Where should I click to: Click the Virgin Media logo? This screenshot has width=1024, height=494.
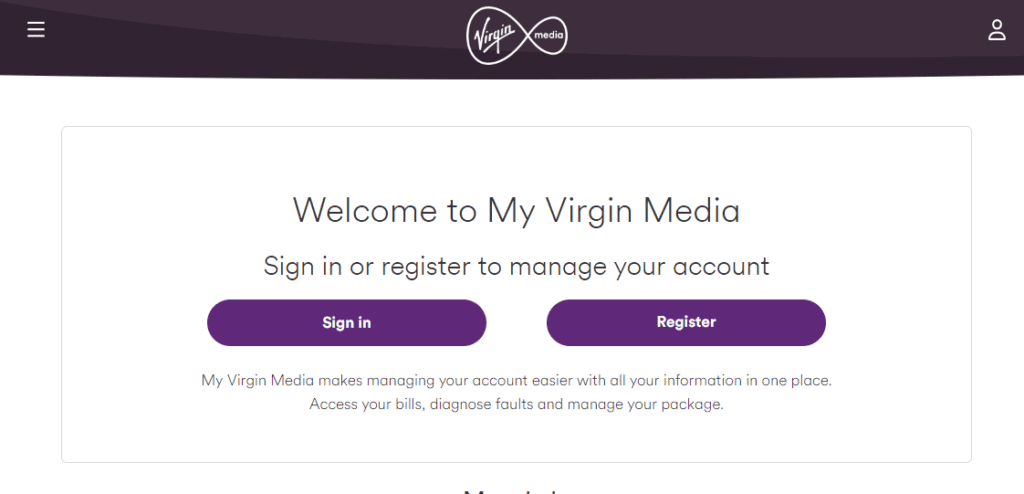516,37
